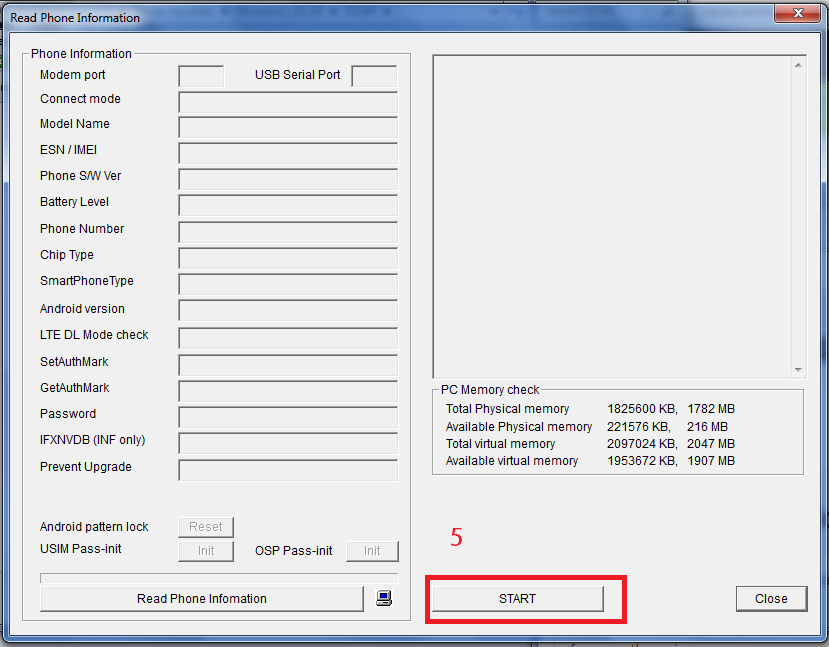The width and height of the screenshot is (829, 647).
Task: Click the ESN / IMEI field
Action: (x=288, y=153)
